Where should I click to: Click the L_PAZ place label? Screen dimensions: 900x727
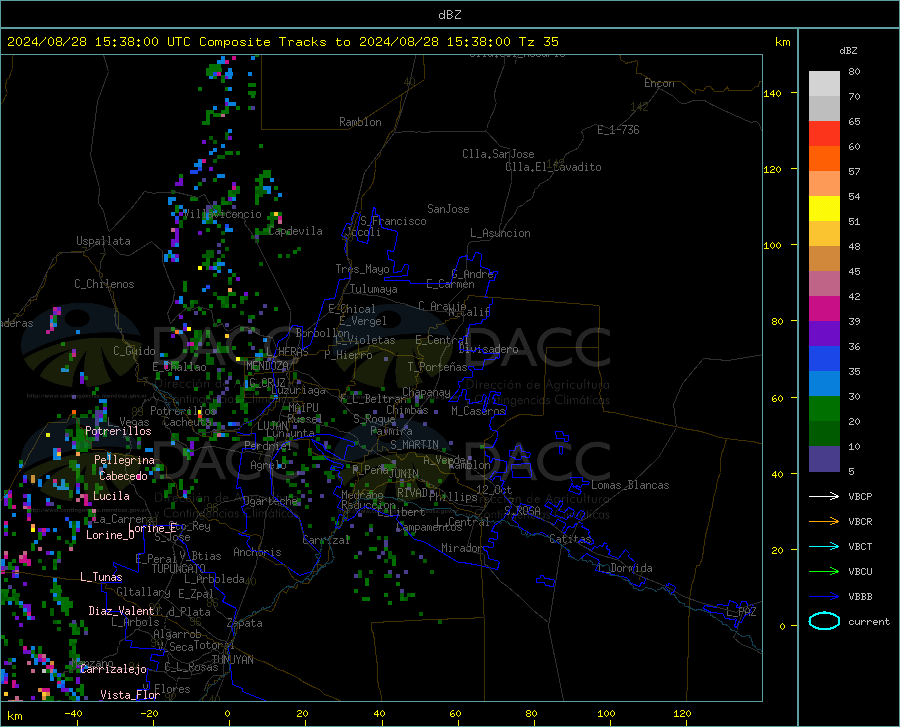(x=742, y=612)
